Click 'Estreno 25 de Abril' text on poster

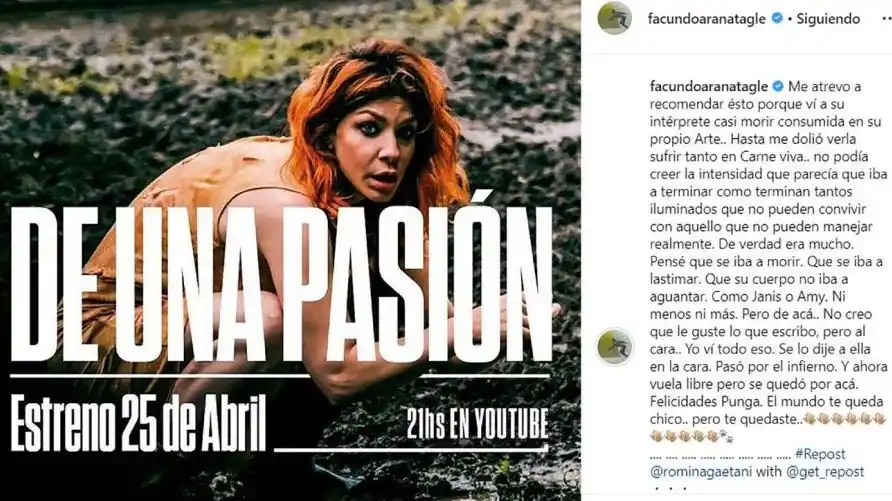click(138, 420)
